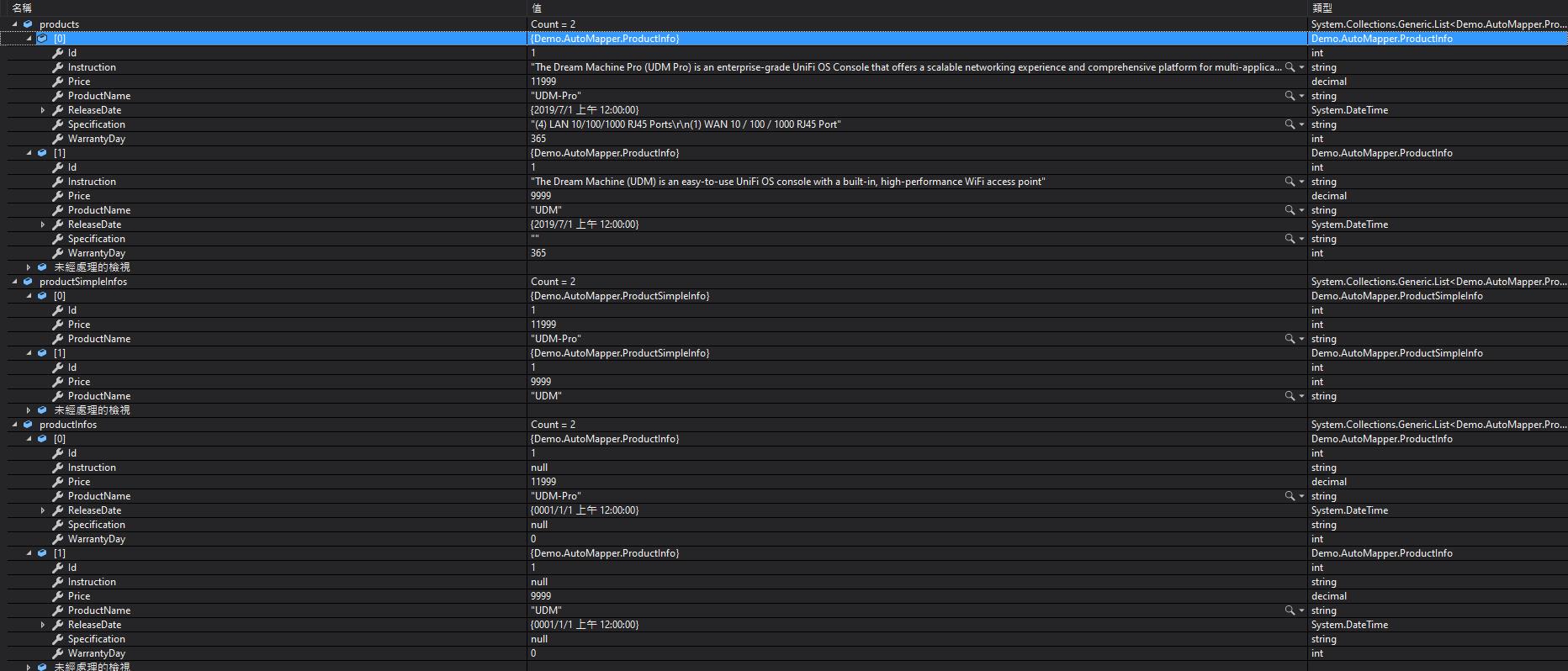Select the Id row under productSimpleInfos[1]

pos(784,367)
